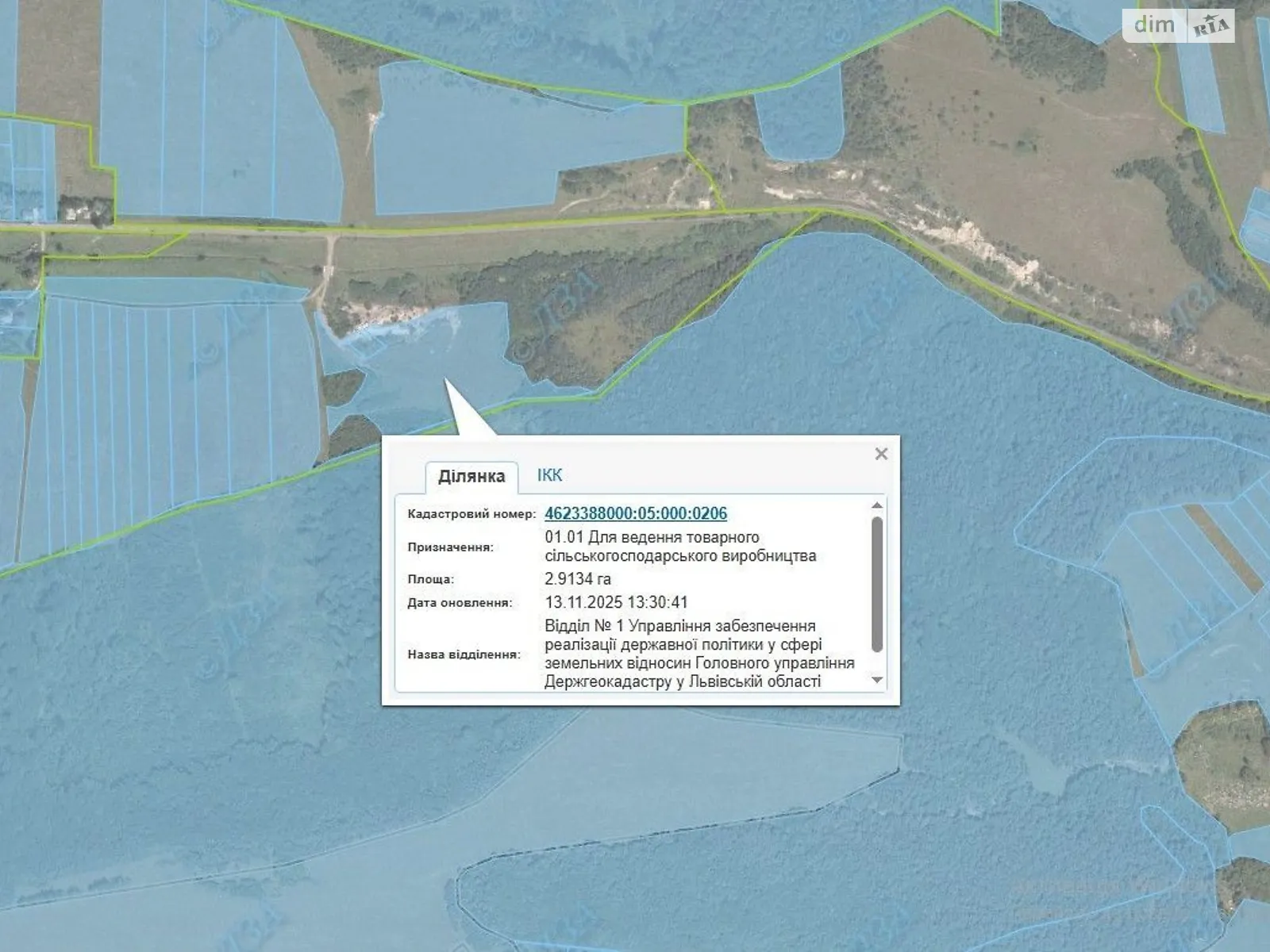The width and height of the screenshot is (1270, 952).
Task: Close the parcel info popup
Action: pos(880,455)
